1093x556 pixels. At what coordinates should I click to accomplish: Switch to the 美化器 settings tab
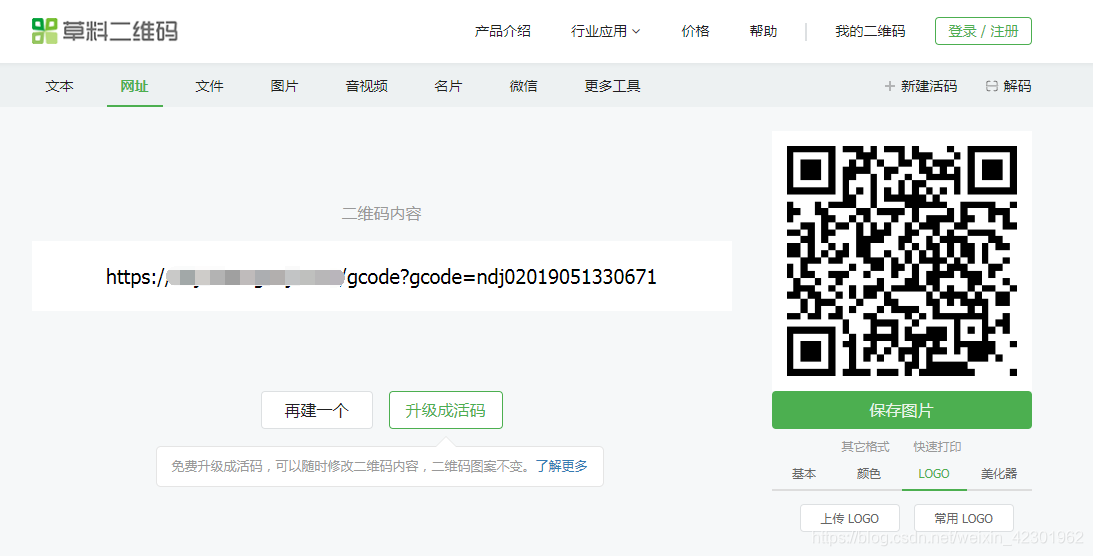click(999, 474)
